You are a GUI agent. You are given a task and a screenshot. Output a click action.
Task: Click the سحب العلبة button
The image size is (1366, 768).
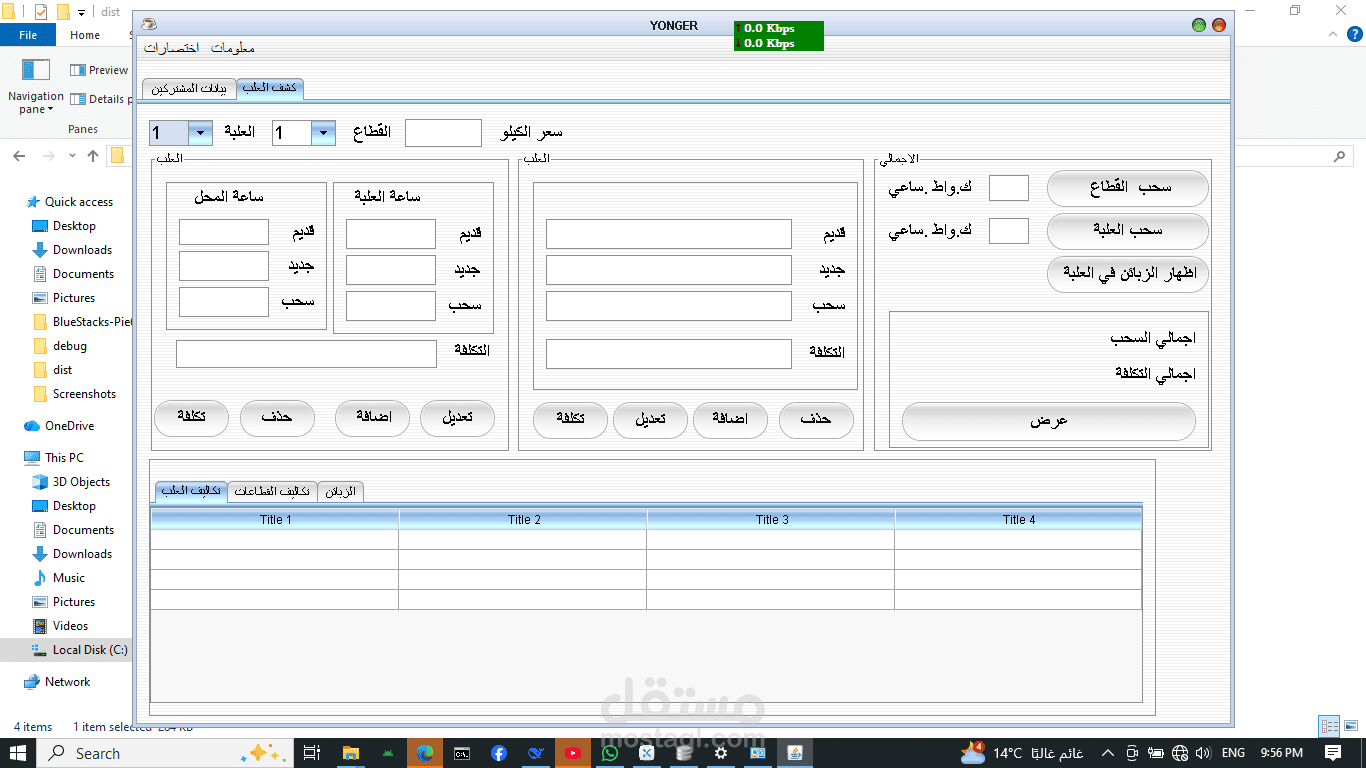point(1128,231)
